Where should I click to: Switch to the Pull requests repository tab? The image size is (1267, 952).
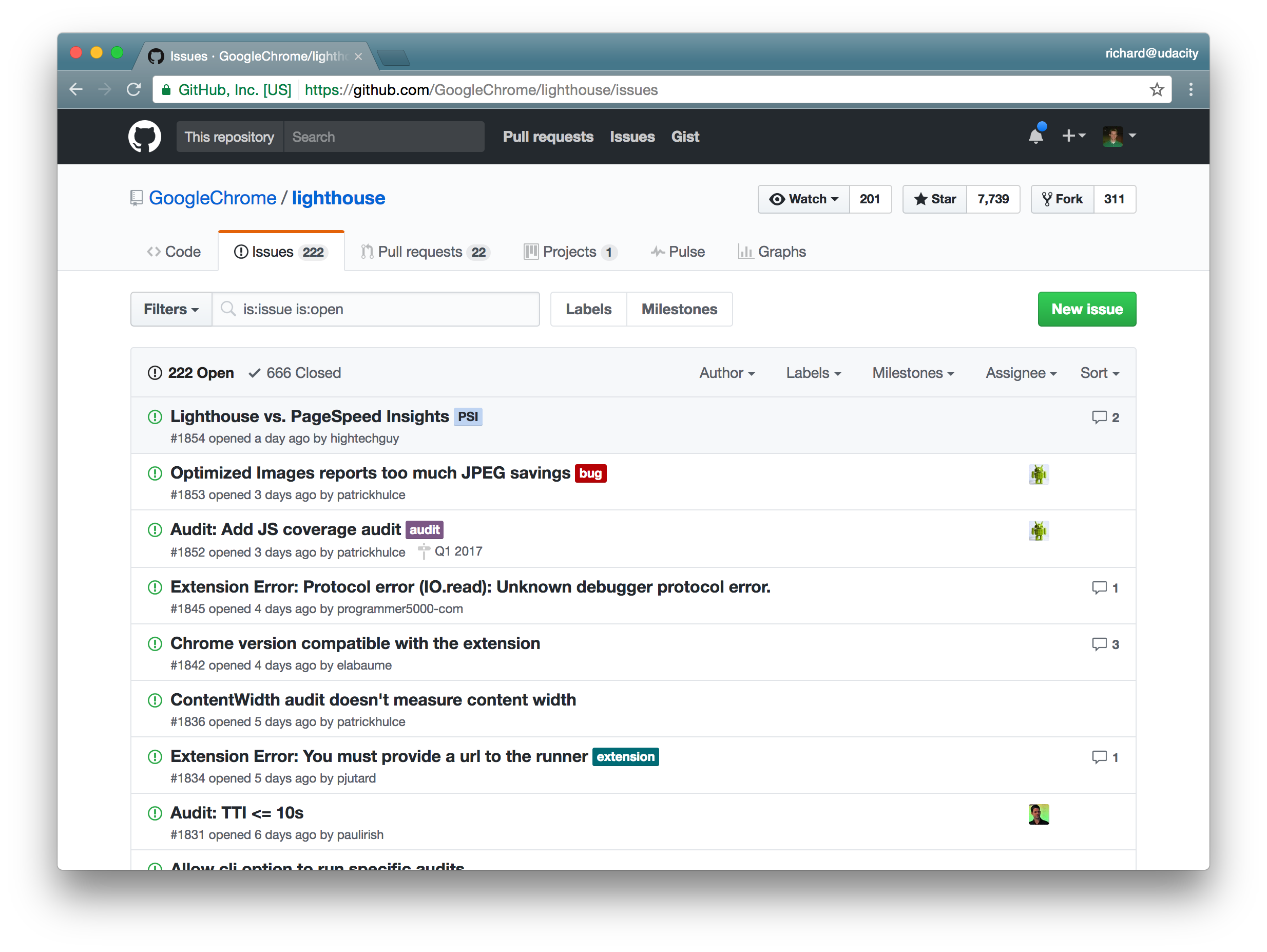425,252
